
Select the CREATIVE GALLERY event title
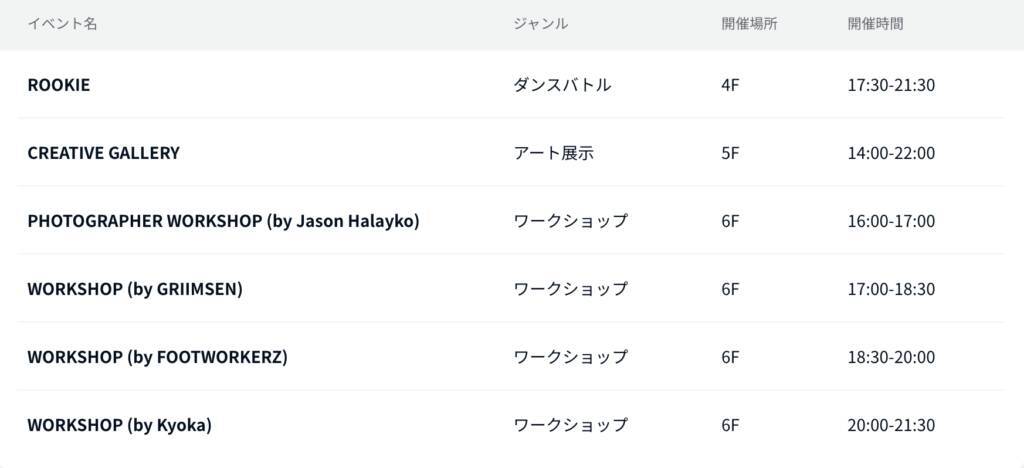(x=104, y=153)
